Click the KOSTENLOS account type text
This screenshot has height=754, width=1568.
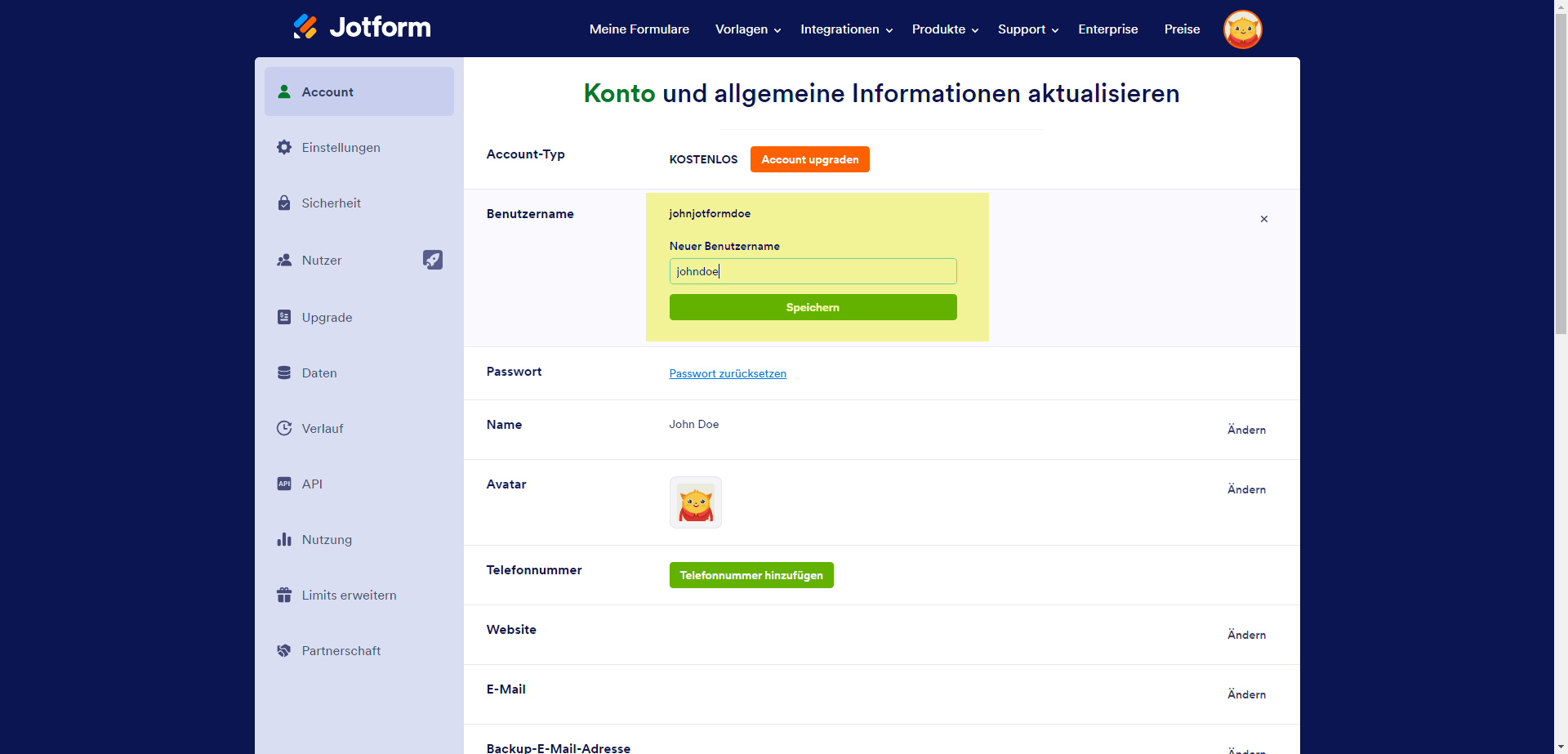703,159
